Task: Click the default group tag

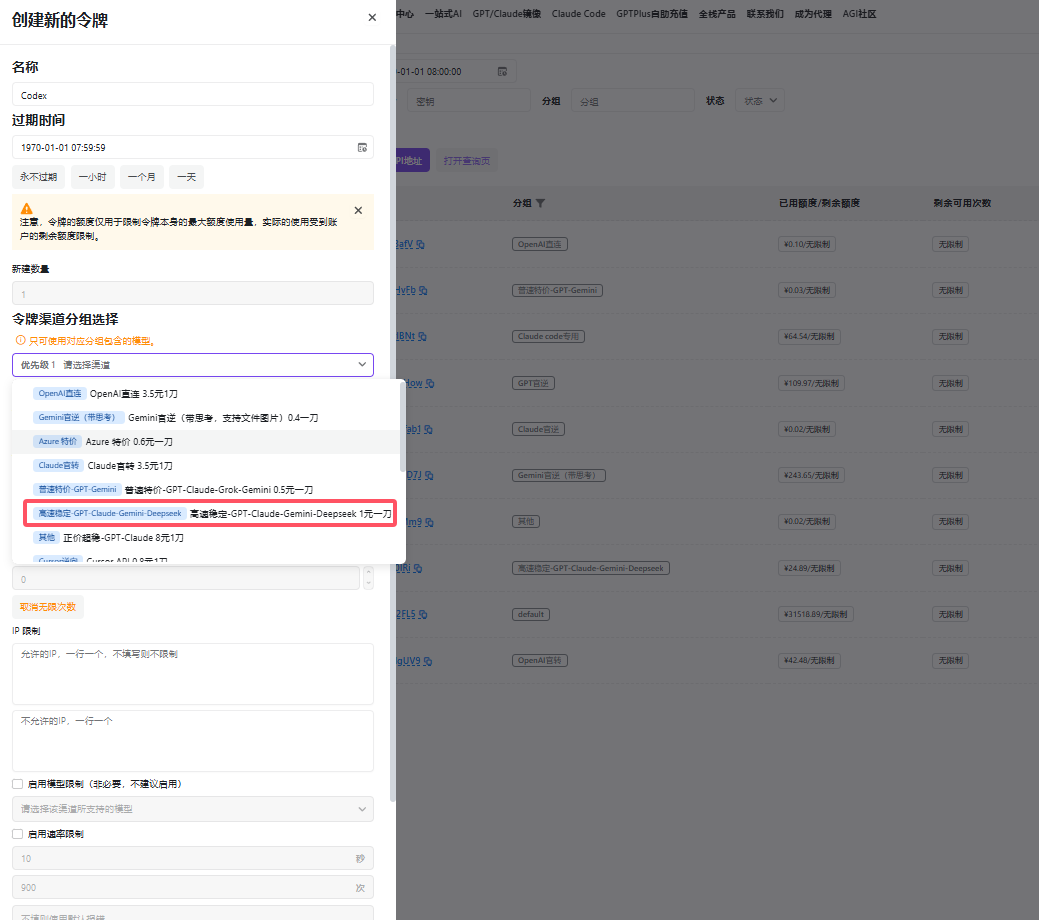Action: pos(531,614)
